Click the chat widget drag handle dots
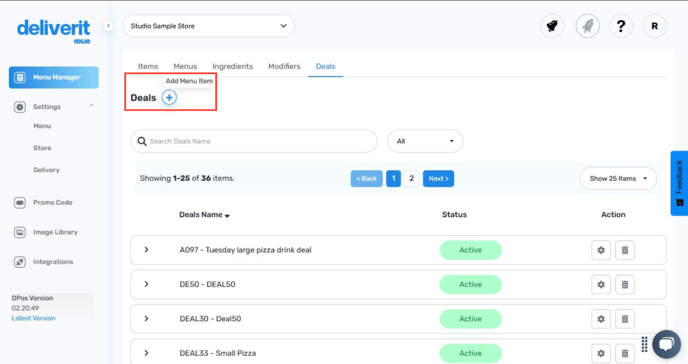 [644, 344]
